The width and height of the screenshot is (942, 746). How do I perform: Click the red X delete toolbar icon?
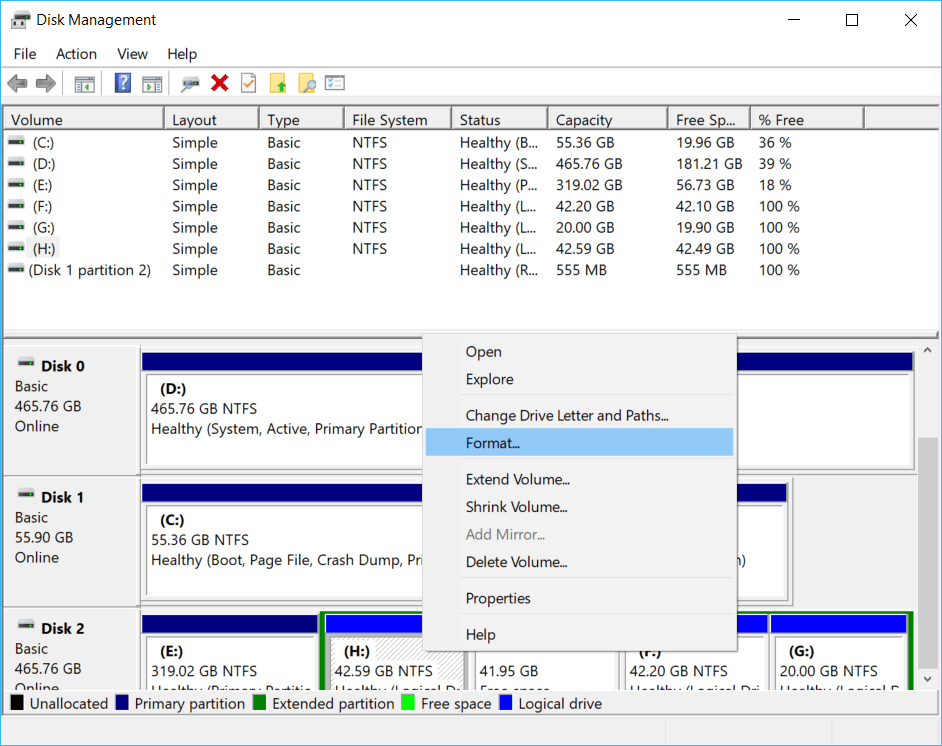[x=219, y=83]
